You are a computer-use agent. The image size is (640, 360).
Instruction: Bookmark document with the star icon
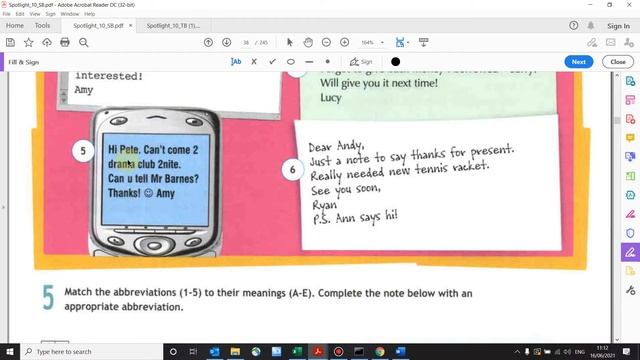[29, 42]
